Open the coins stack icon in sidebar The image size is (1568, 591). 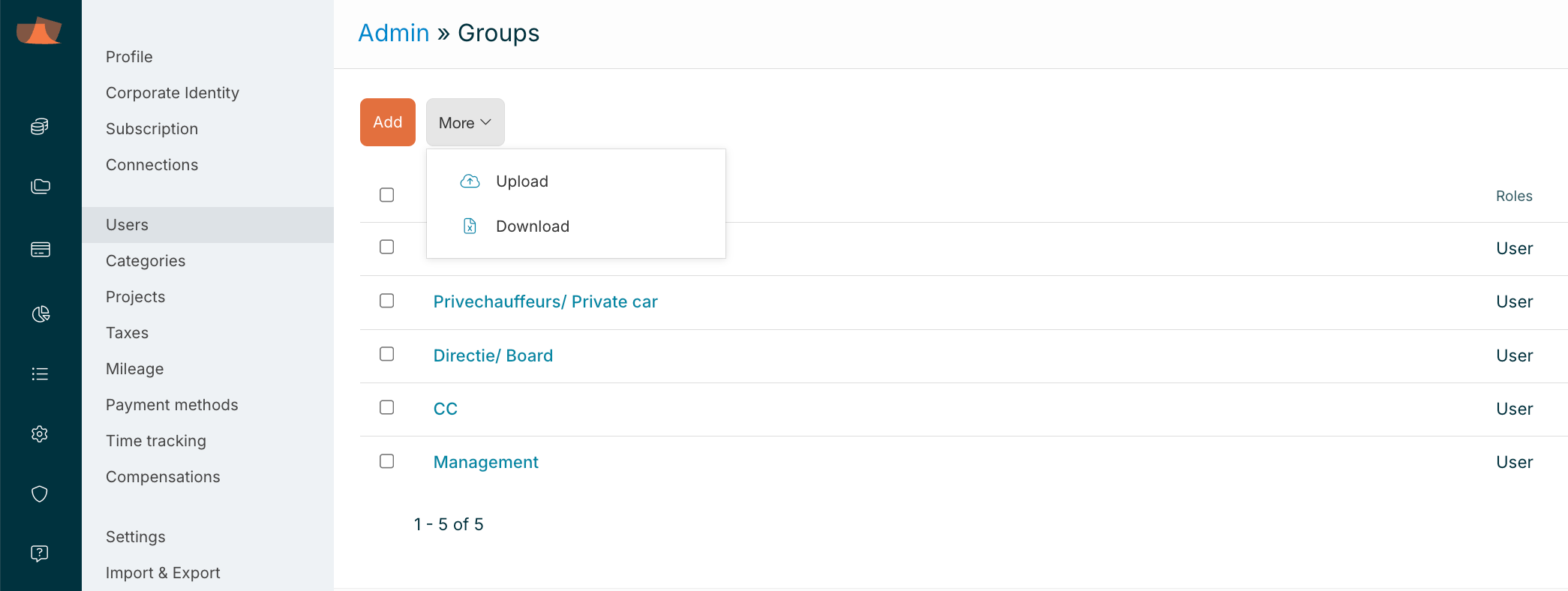click(40, 126)
